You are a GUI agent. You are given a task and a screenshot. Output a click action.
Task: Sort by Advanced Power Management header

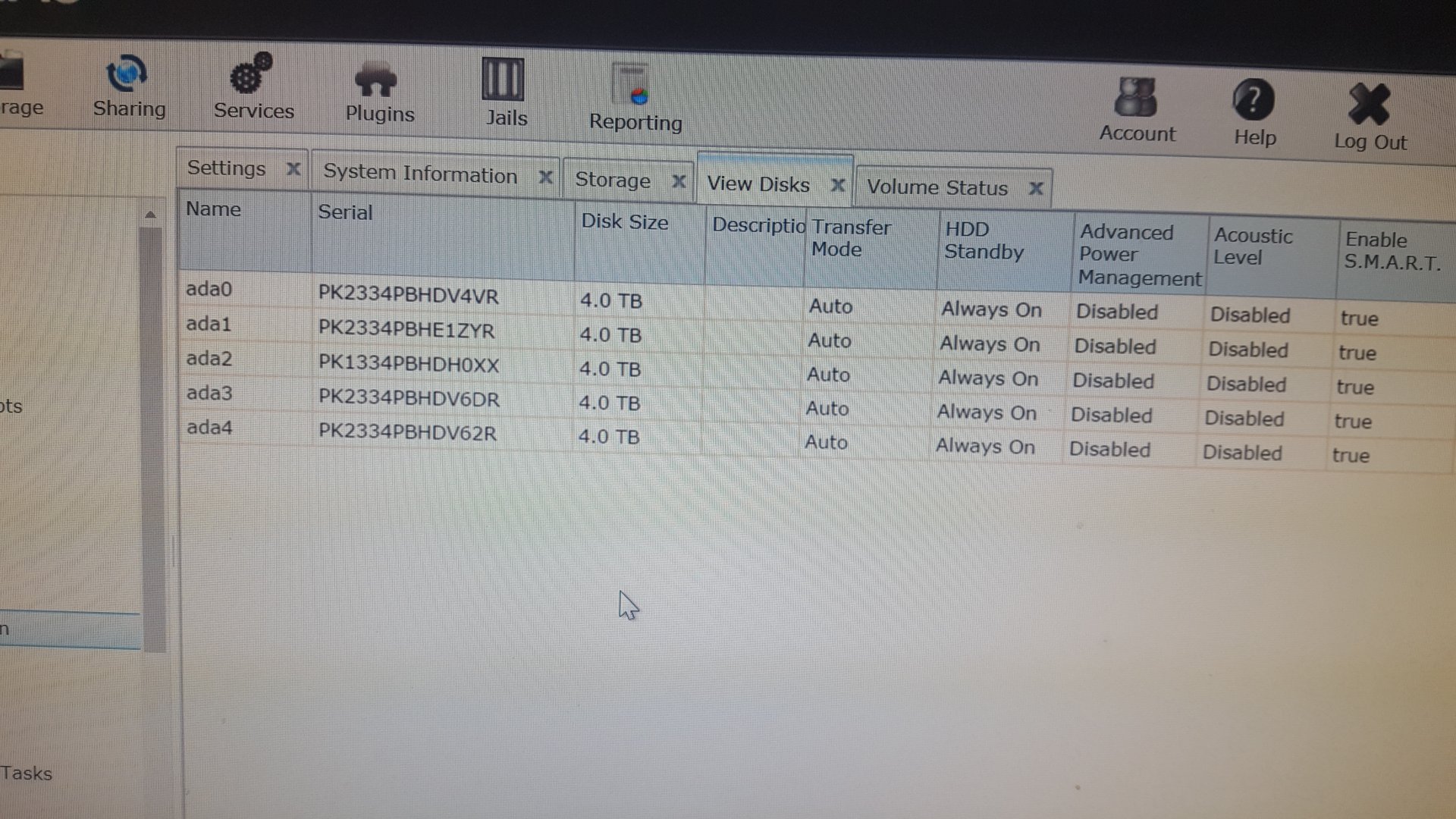1139,255
